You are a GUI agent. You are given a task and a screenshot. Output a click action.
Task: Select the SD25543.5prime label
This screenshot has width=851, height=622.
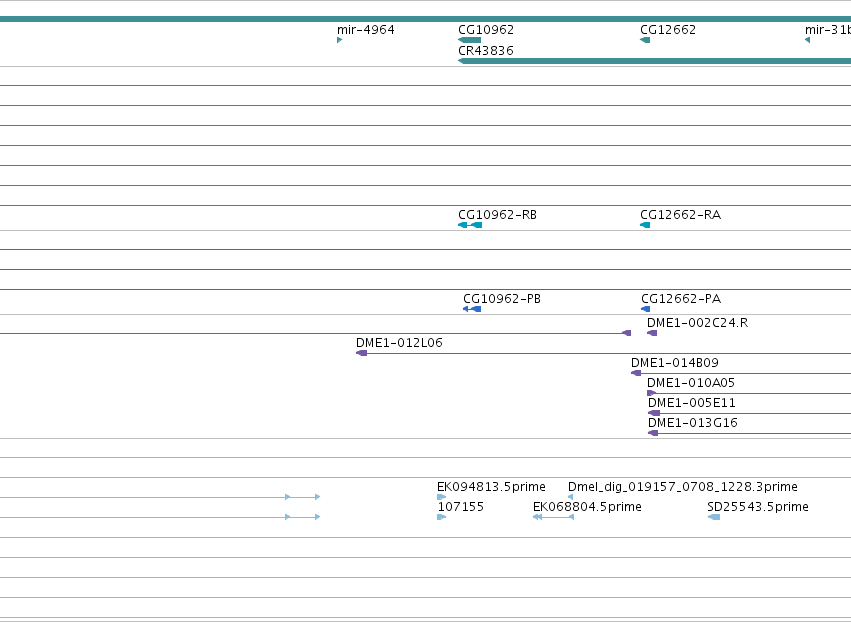(758, 507)
